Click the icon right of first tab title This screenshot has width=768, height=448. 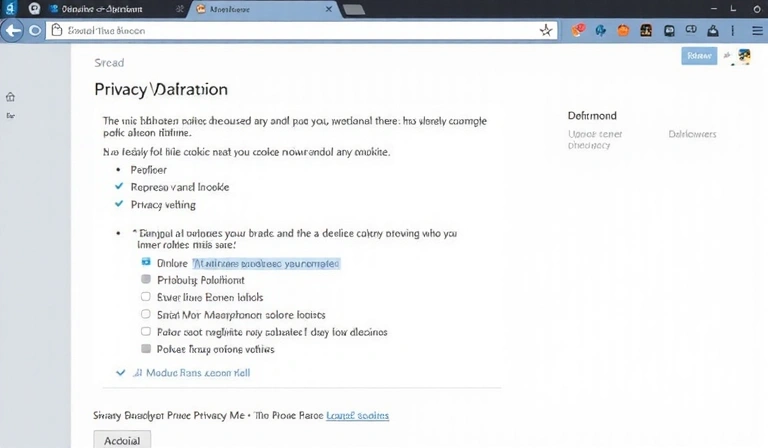[180, 9]
